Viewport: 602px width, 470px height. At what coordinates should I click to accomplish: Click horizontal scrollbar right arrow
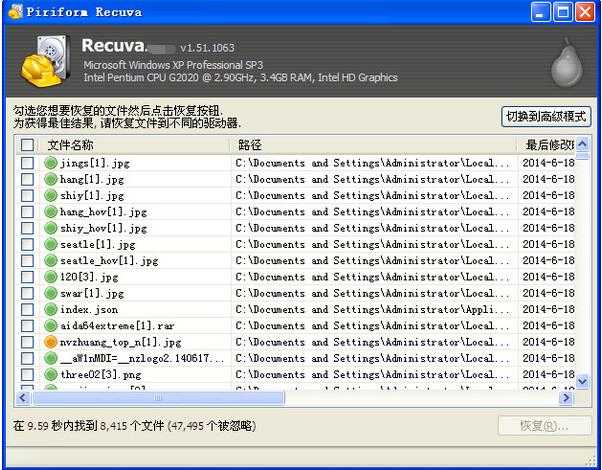(x=566, y=397)
